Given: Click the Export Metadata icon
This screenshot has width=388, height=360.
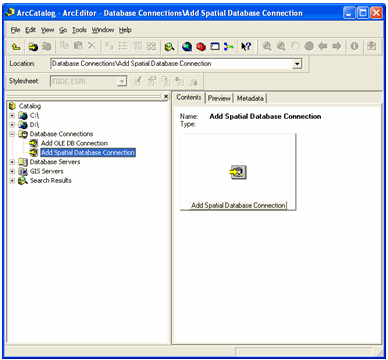Looking at the screenshot, I should tap(194, 81).
